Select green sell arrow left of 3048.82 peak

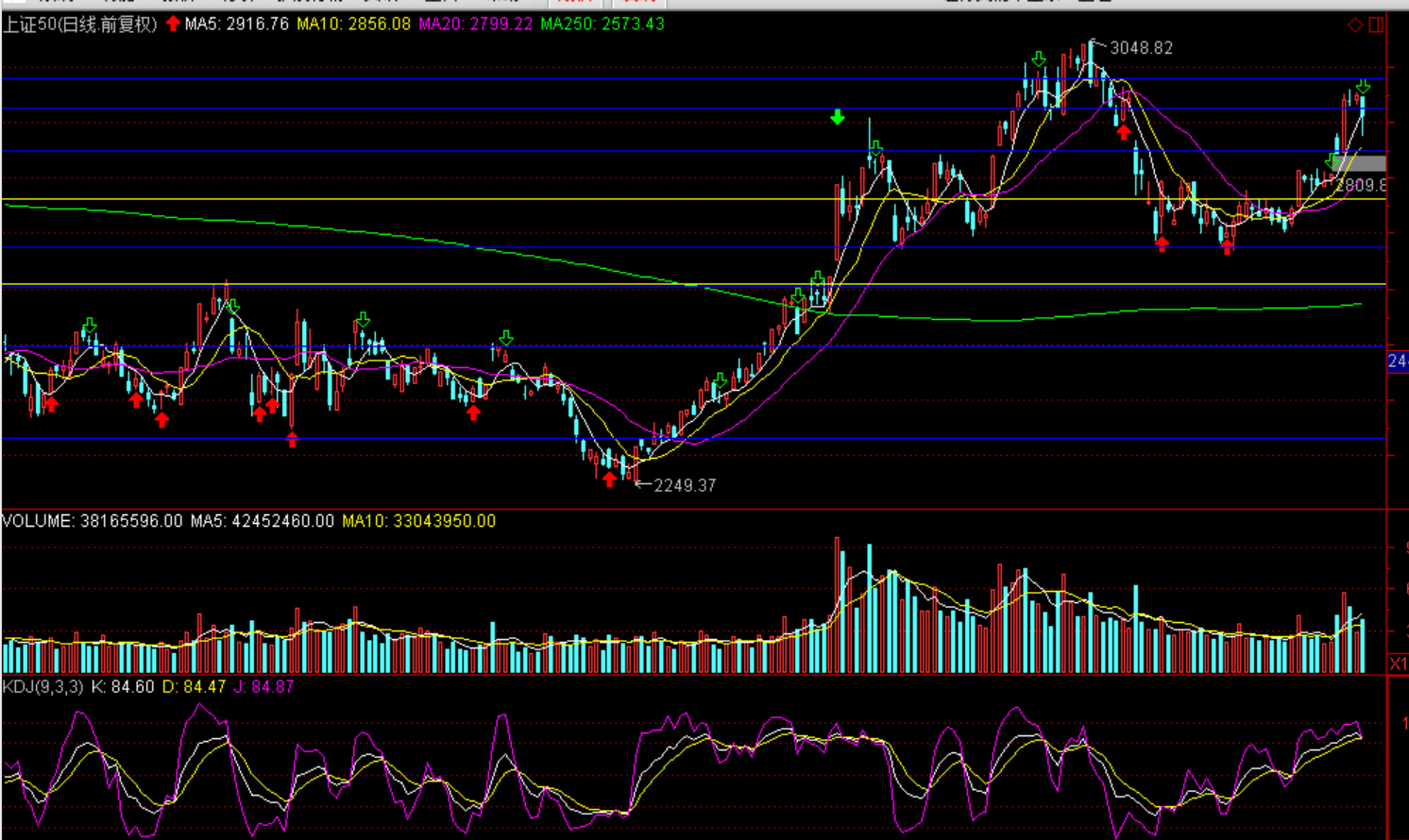[x=1039, y=59]
